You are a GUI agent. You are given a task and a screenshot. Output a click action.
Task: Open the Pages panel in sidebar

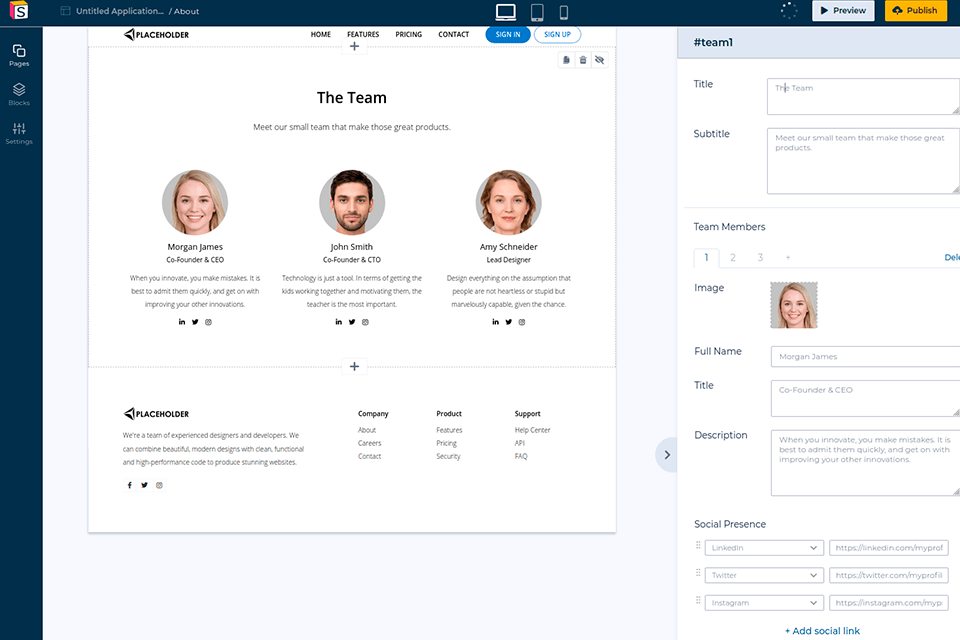pyautogui.click(x=19, y=55)
